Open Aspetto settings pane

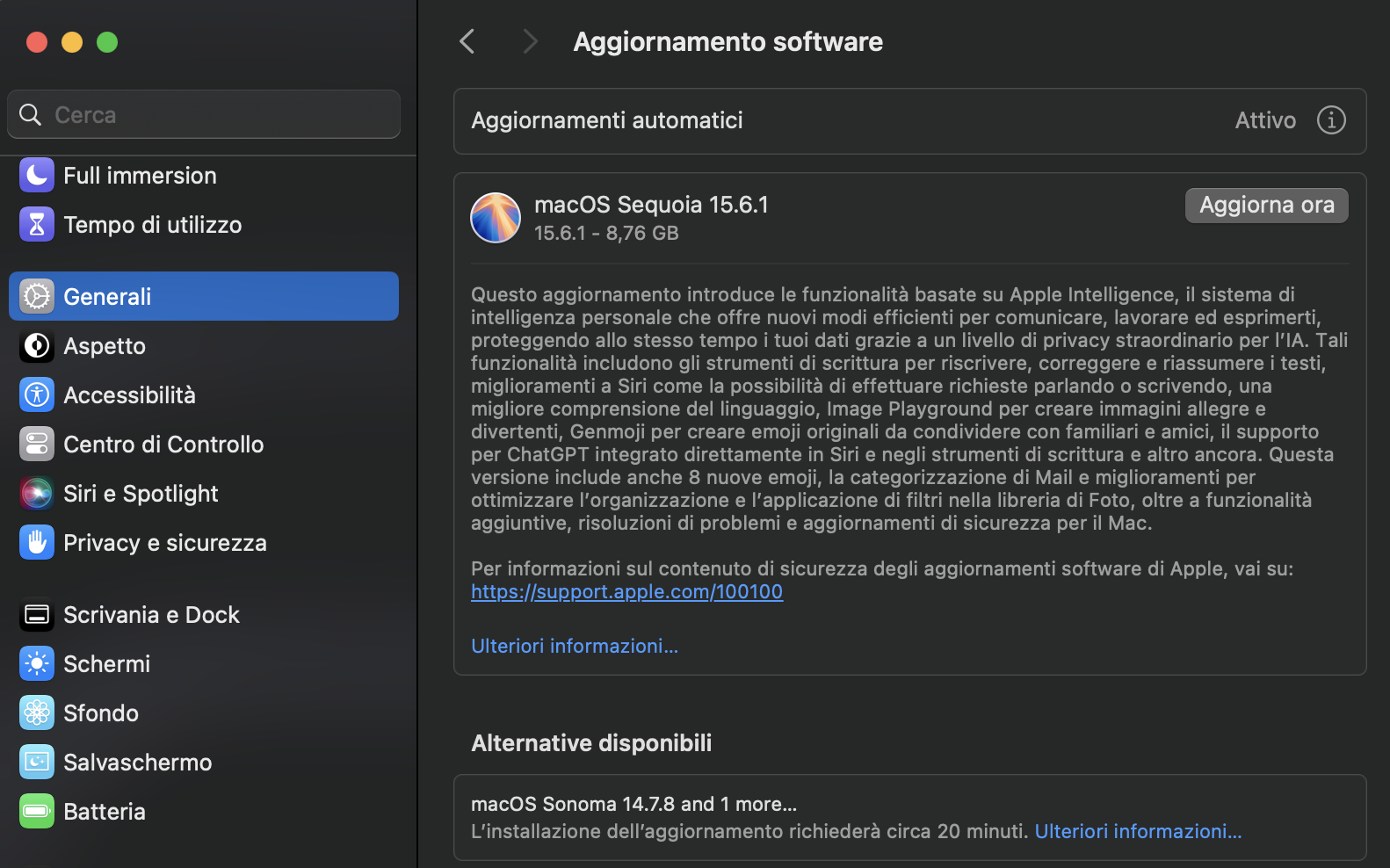204,346
